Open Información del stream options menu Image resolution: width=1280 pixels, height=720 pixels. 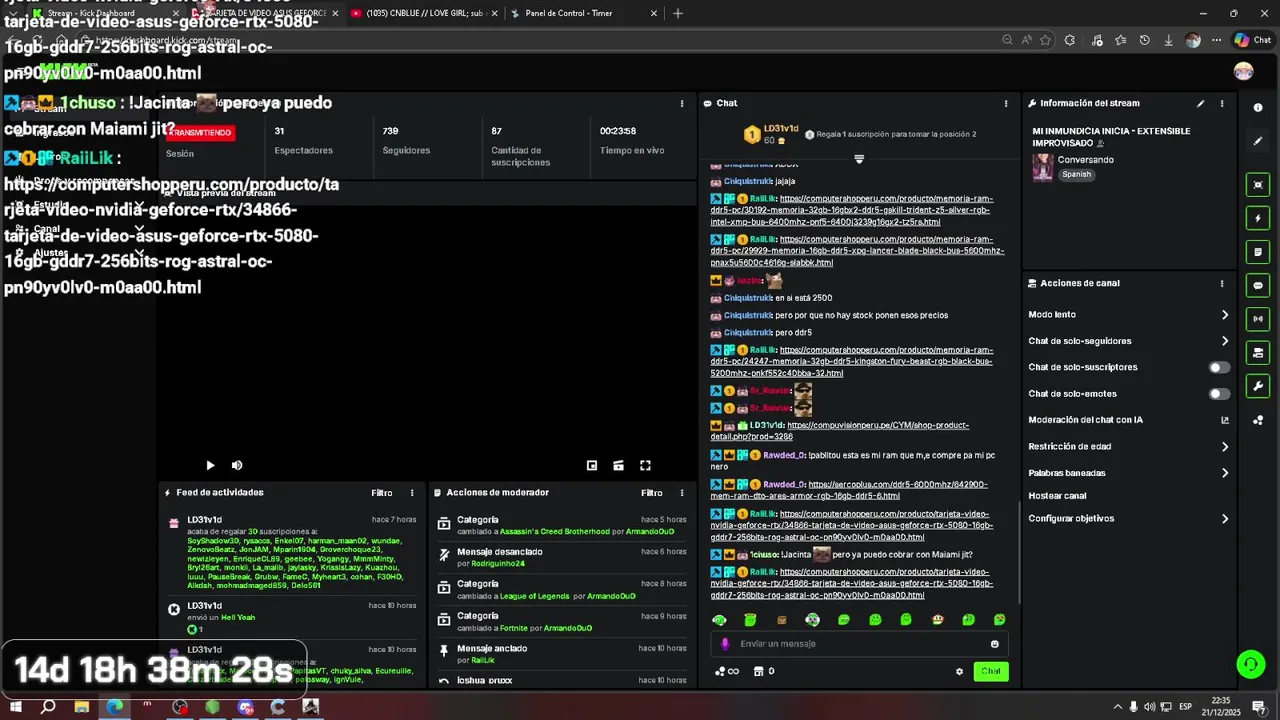pos(1222,103)
